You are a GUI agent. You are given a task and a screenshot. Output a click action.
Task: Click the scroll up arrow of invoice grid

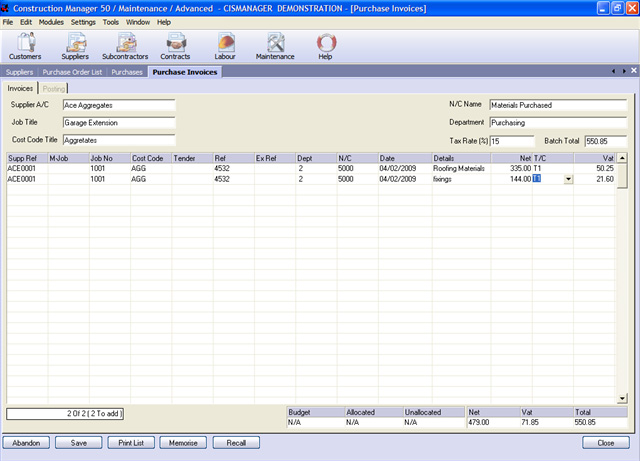coord(622,158)
